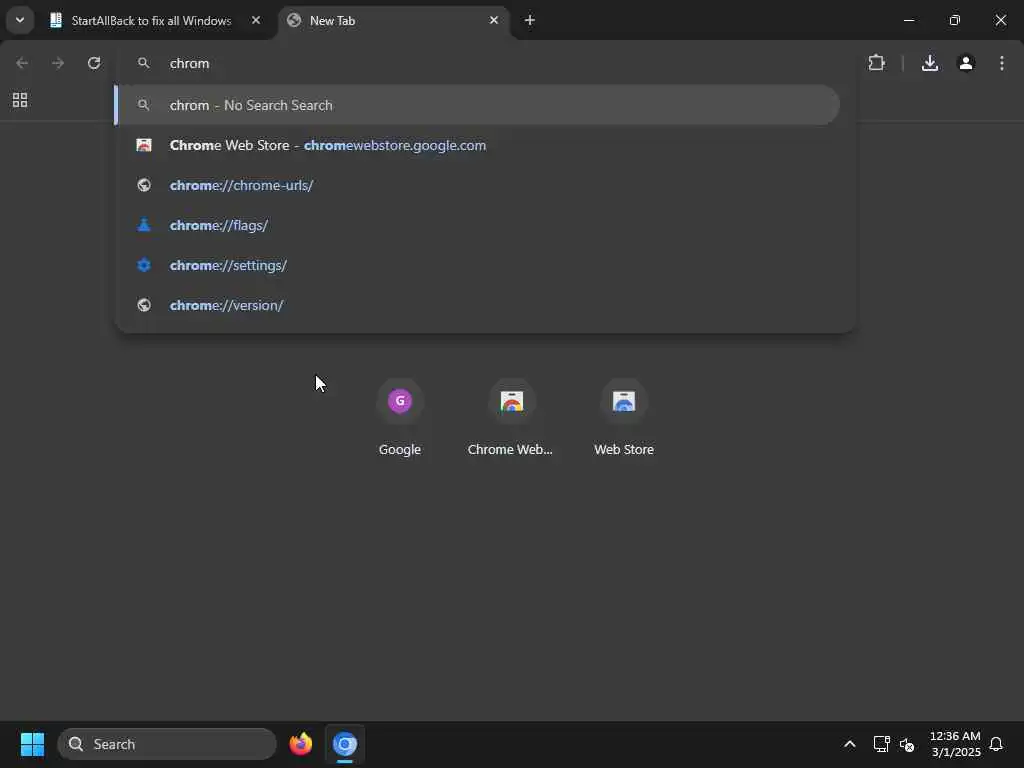Close the New Tab tab
This screenshot has height=768, width=1024.
(x=494, y=20)
